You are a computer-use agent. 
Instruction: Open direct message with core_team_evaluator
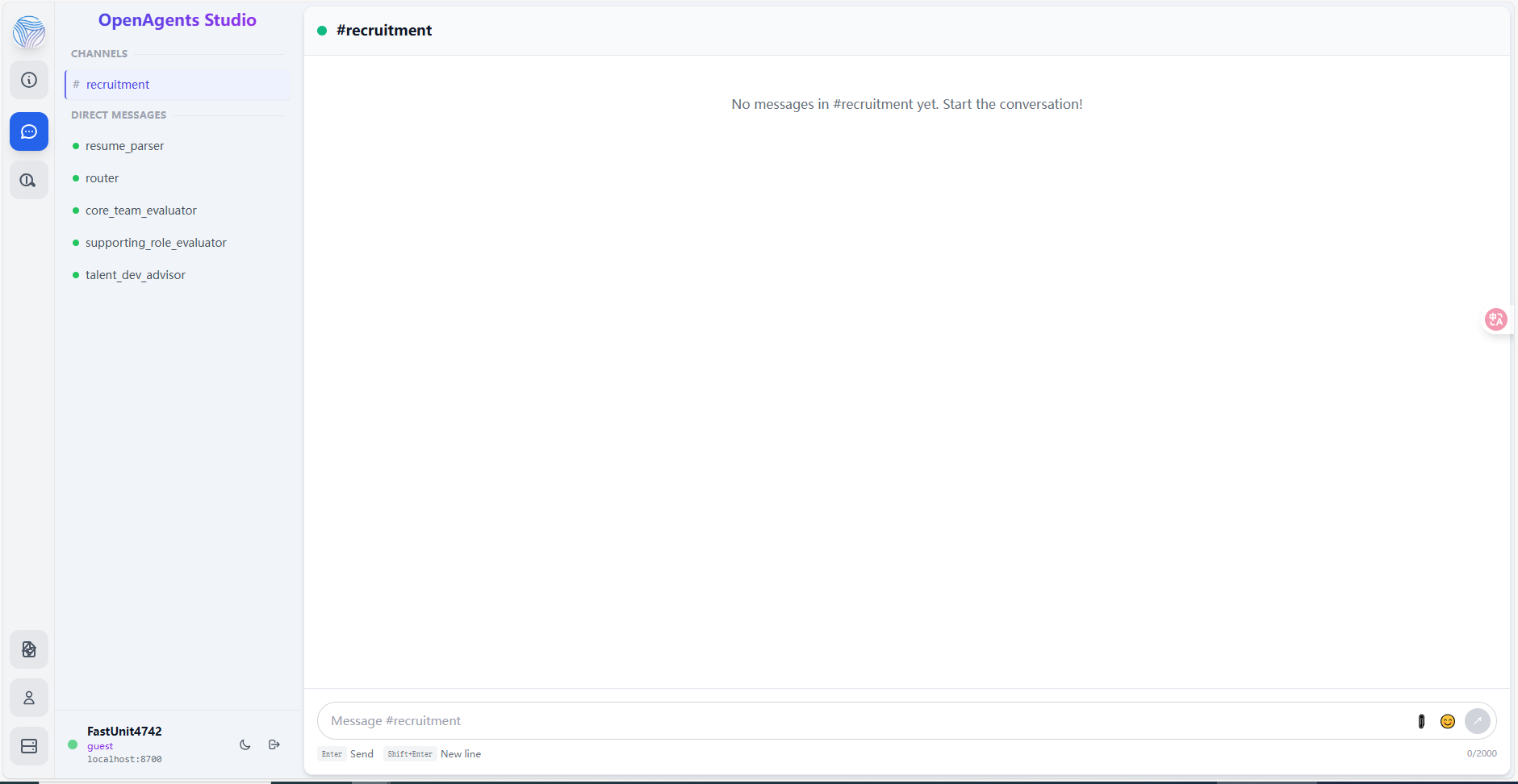178,211
